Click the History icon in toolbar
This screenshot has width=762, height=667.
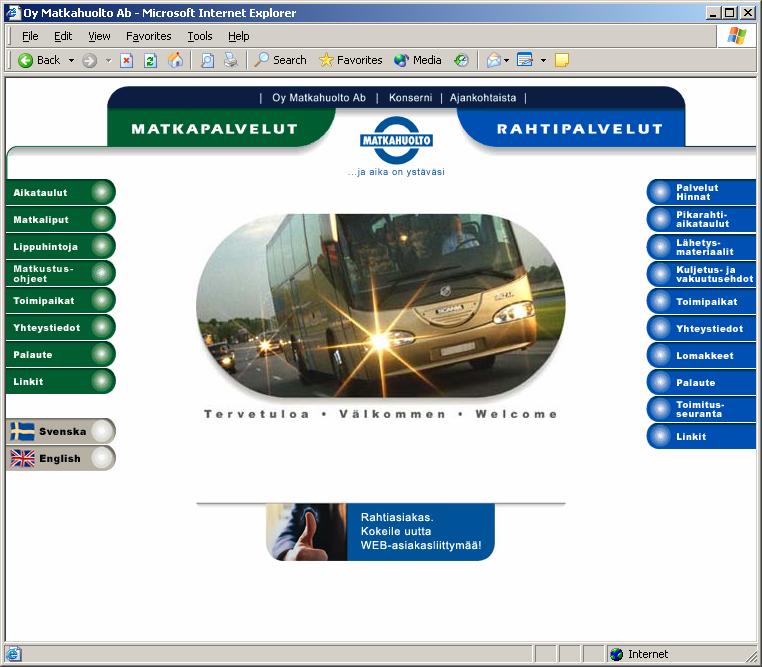(x=461, y=60)
